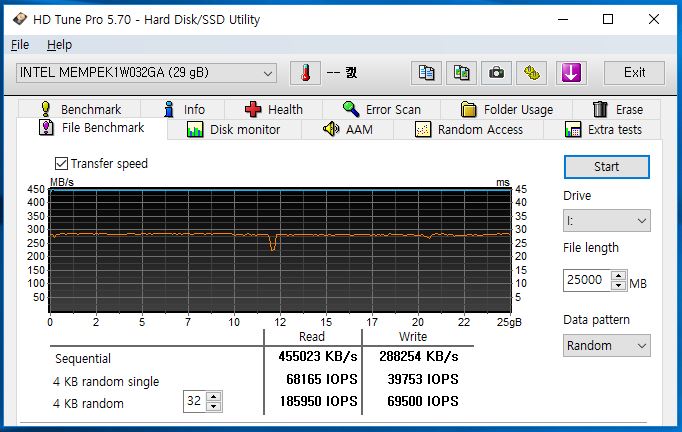The width and height of the screenshot is (682, 432).
Task: Click the thermometer temperature icon
Action: coord(305,73)
